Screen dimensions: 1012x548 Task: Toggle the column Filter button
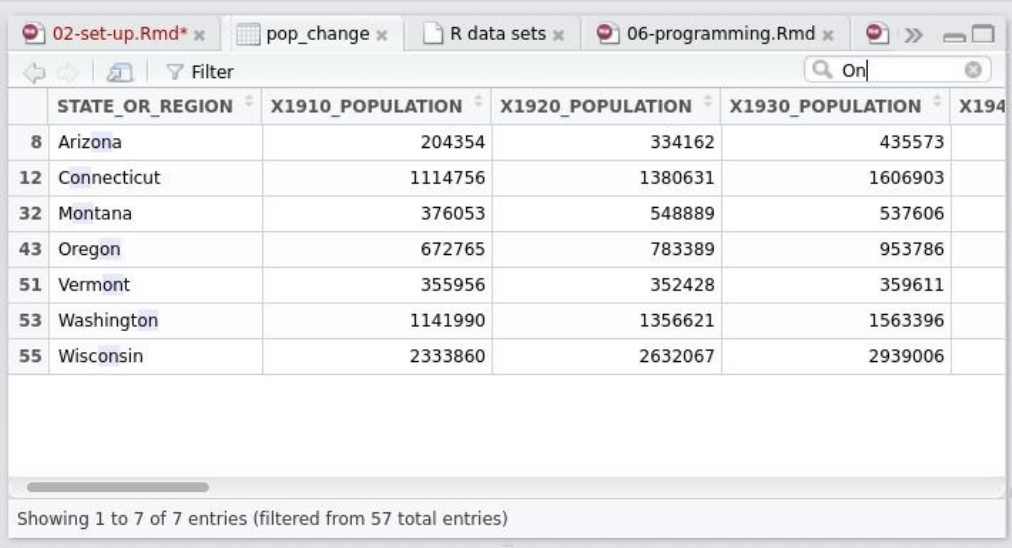[x=202, y=71]
